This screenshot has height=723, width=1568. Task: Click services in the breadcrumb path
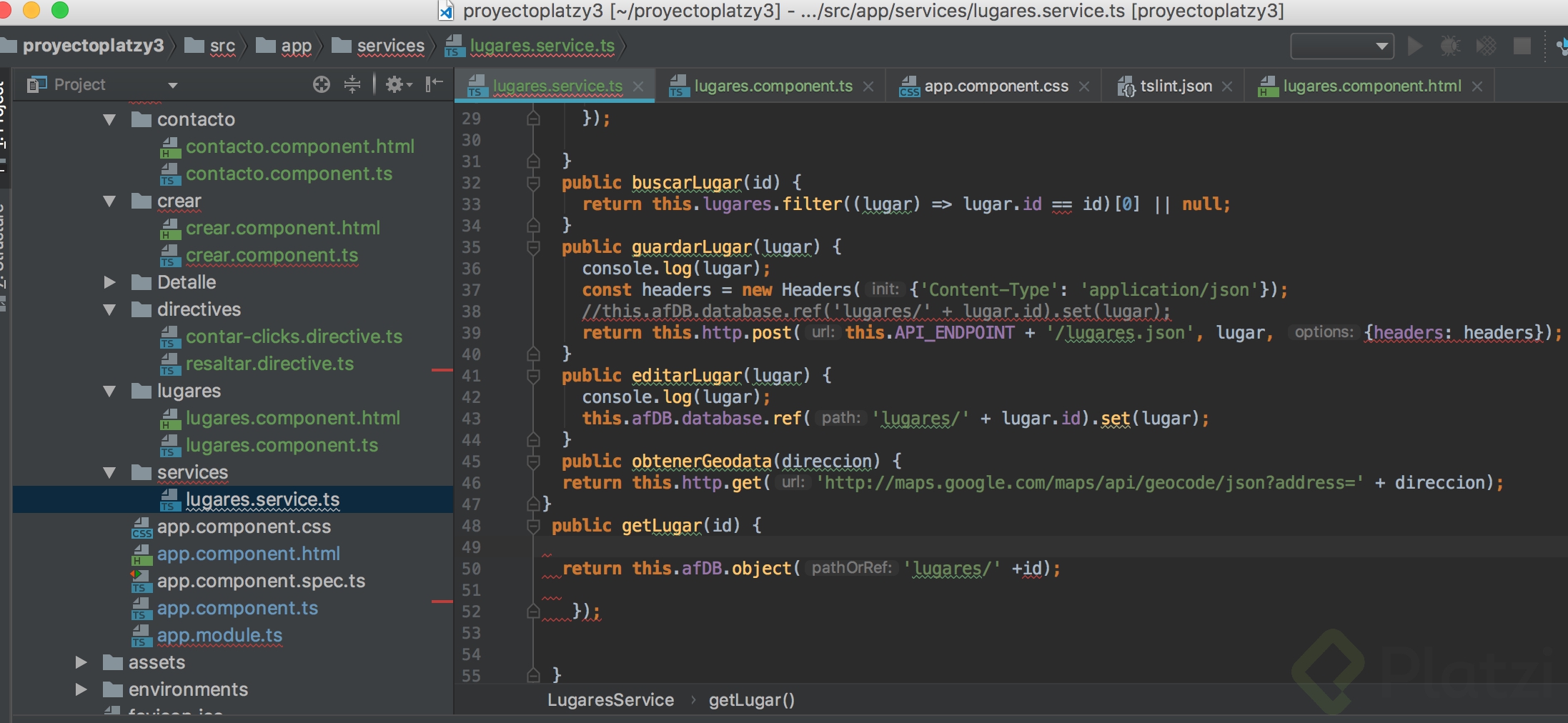click(390, 46)
